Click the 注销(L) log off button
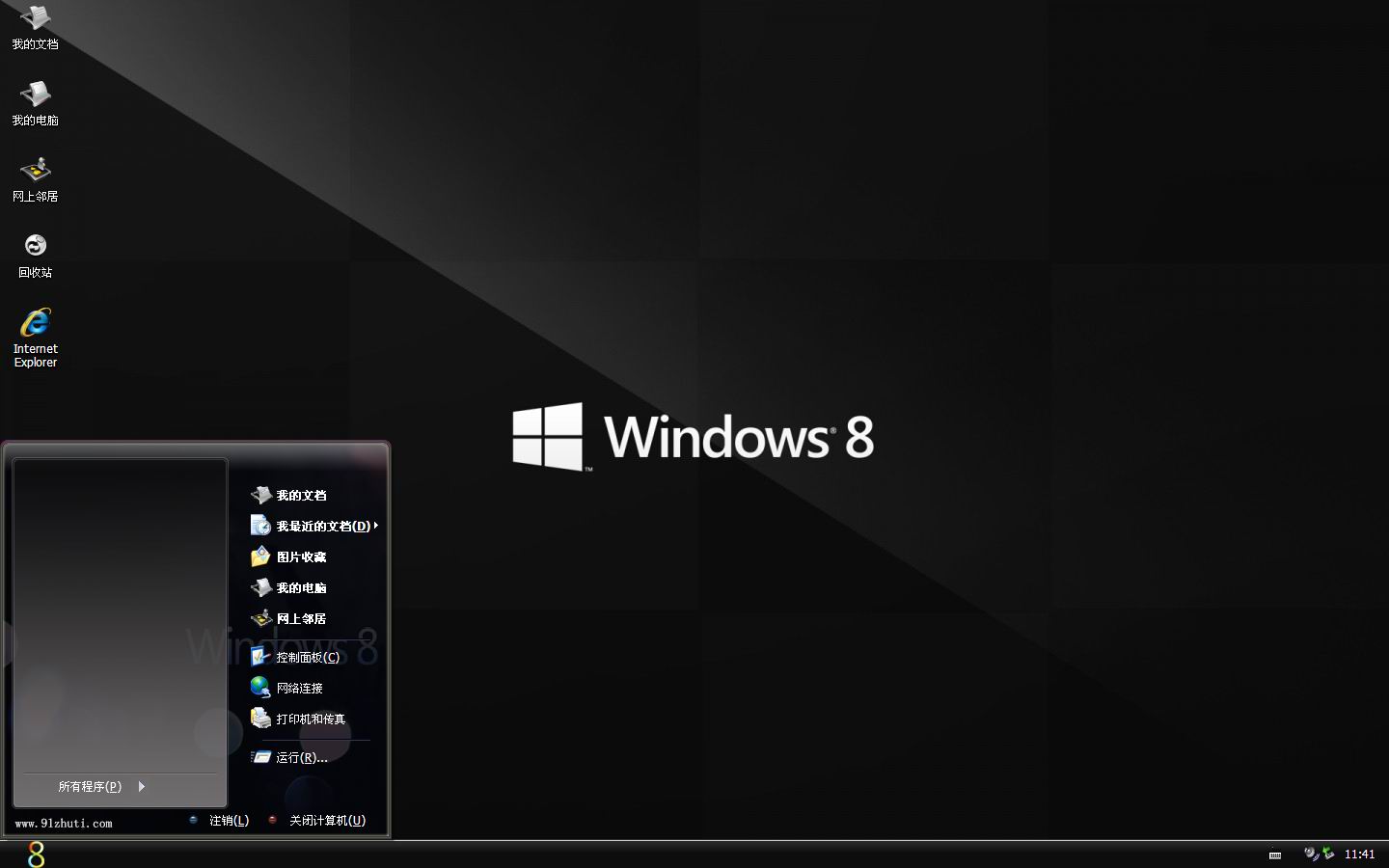 pos(219,821)
